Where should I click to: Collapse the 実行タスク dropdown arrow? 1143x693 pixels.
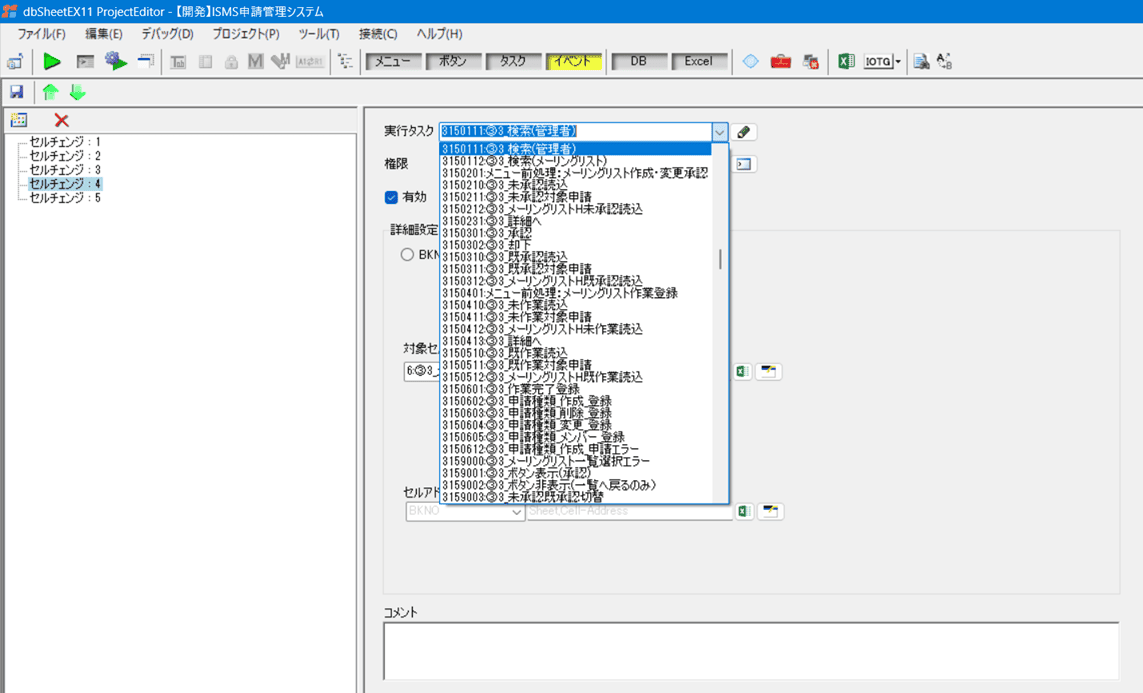pos(719,132)
